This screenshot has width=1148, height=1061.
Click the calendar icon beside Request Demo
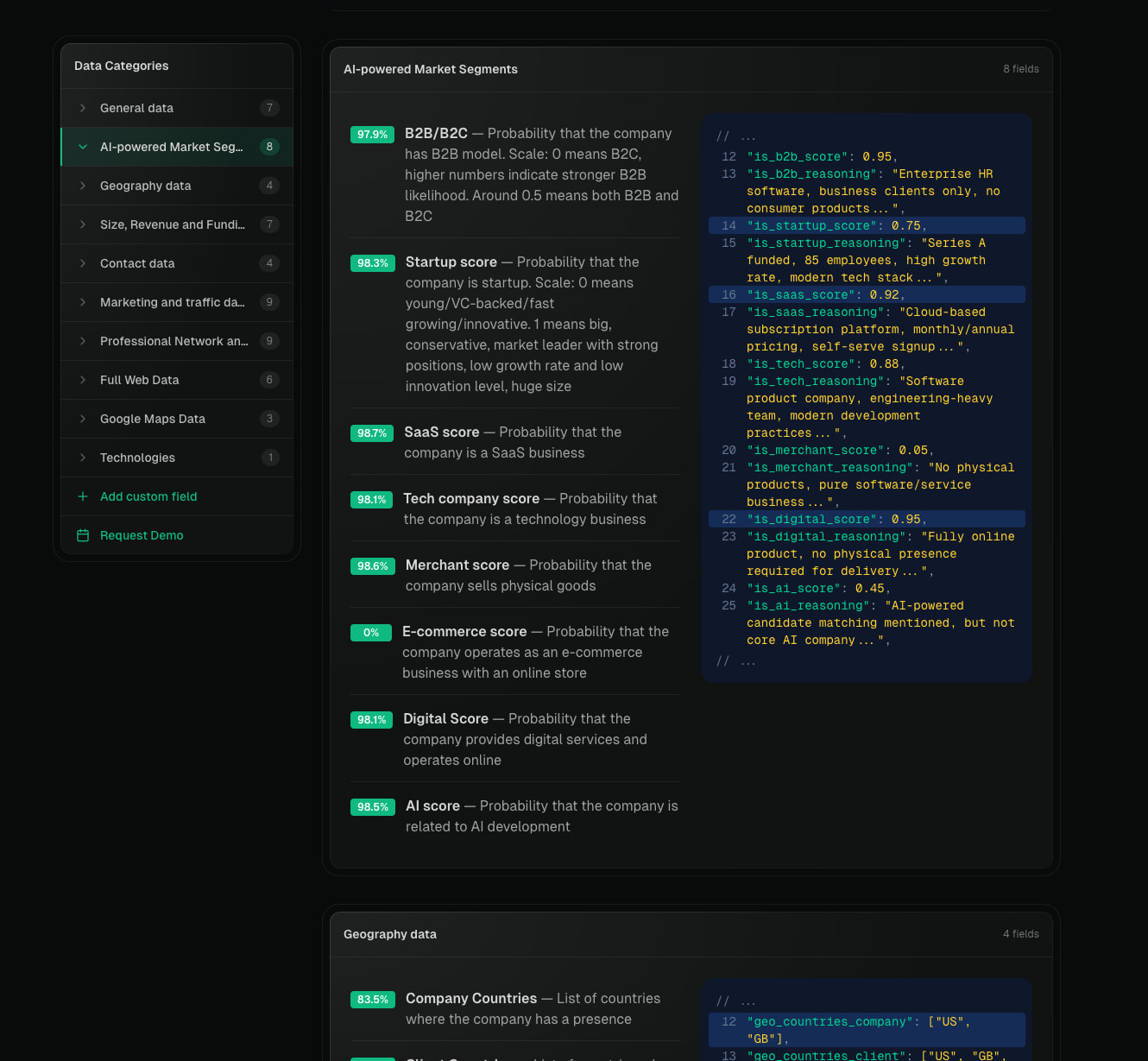tap(83, 535)
